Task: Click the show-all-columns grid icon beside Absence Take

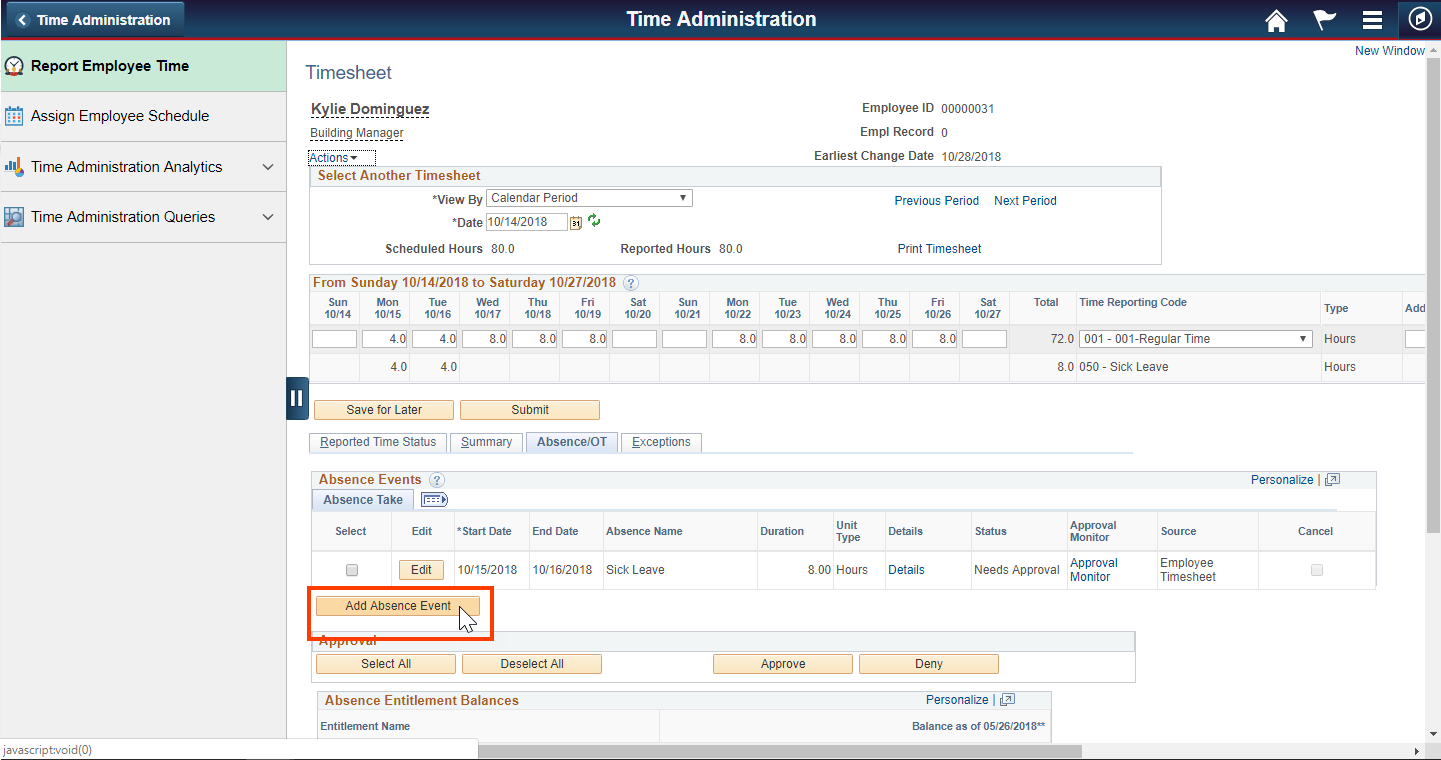Action: point(434,499)
